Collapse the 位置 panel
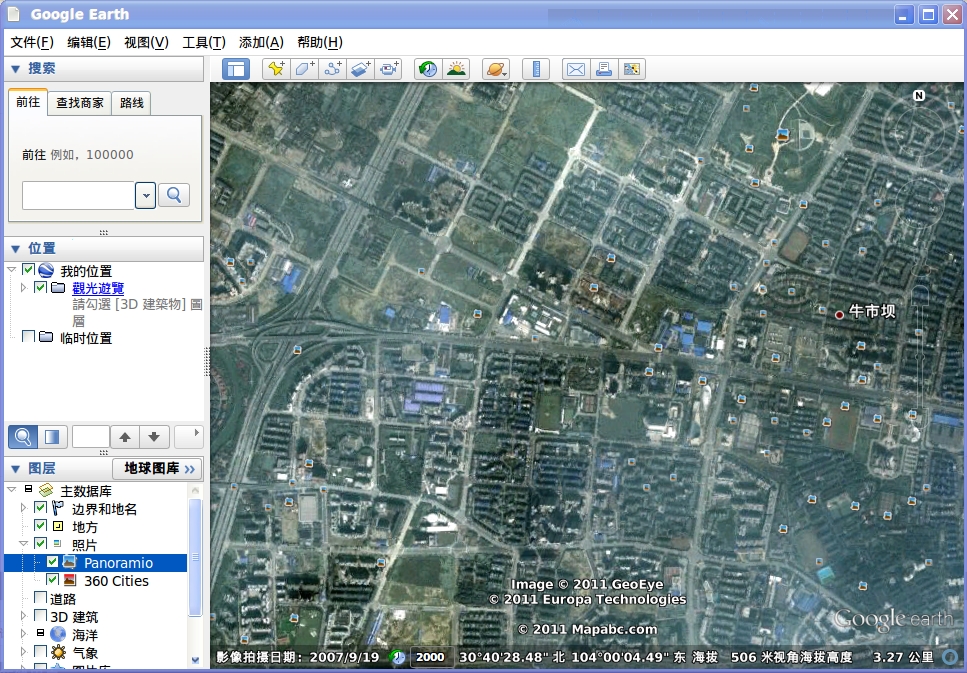Image resolution: width=967 pixels, height=673 pixels. (16, 249)
